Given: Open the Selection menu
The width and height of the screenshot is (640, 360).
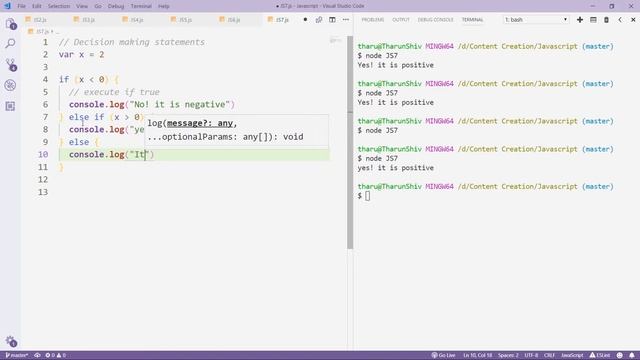Looking at the screenshot, I should point(59,6).
